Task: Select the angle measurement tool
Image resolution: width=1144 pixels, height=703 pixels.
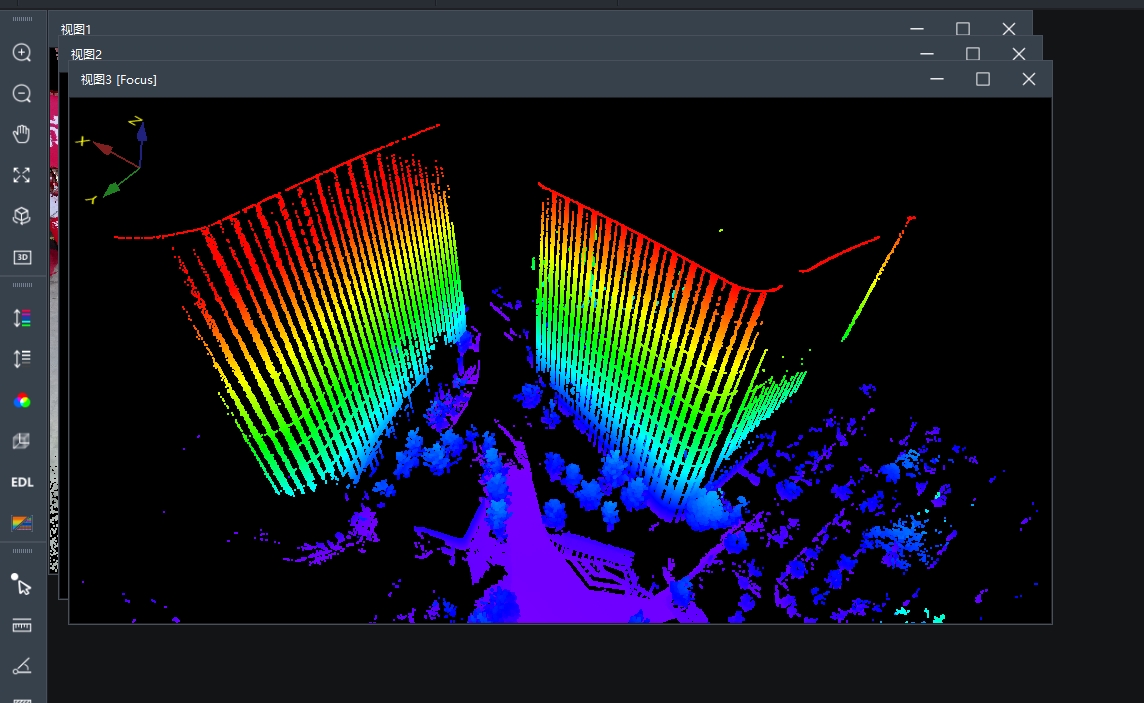Action: click(22, 666)
